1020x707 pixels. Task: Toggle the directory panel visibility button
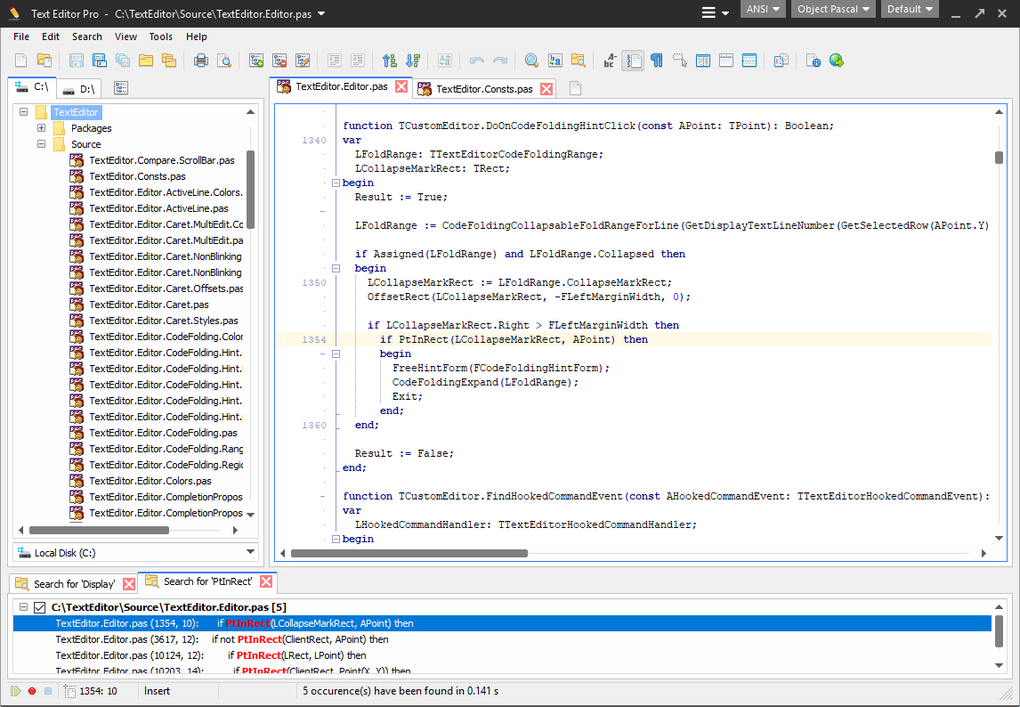[x=703, y=60]
